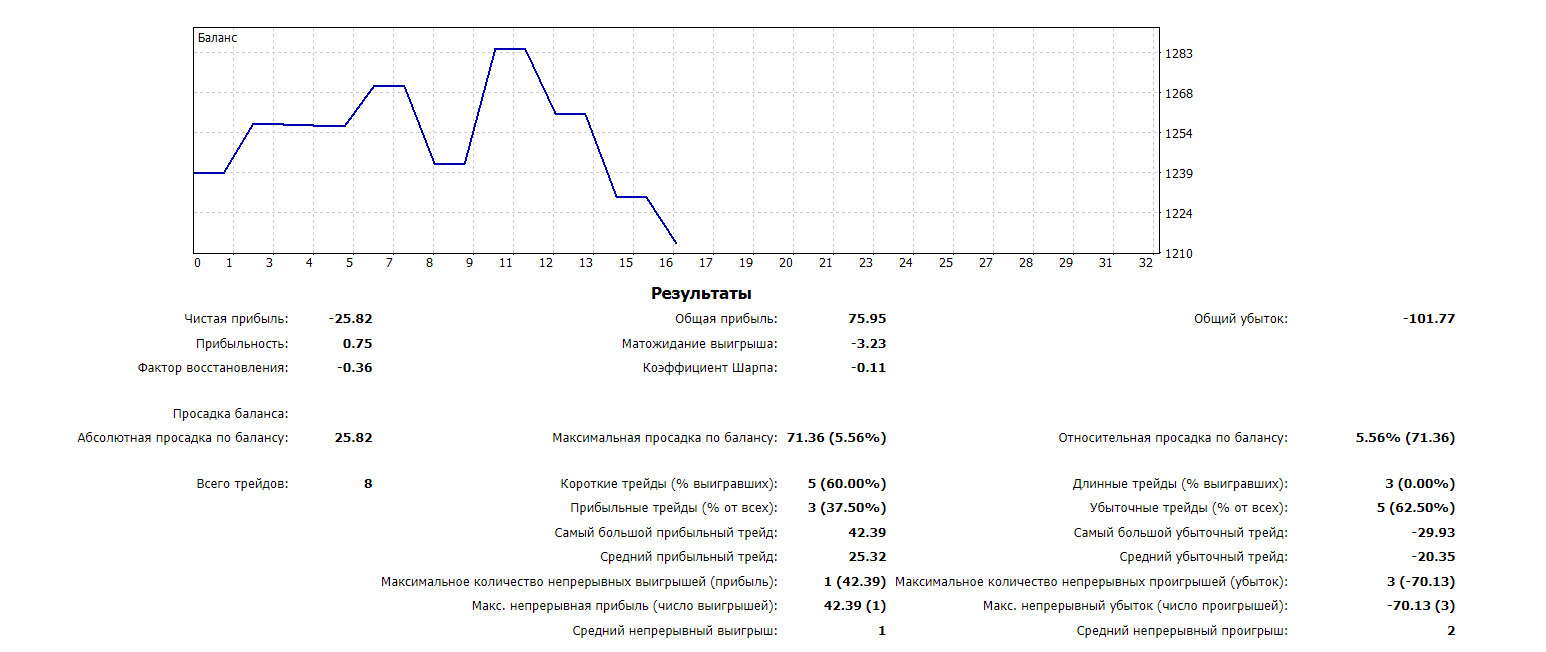The image size is (1546, 652).
Task: Select the value "-70.13 (3)"
Action: 1420,605
